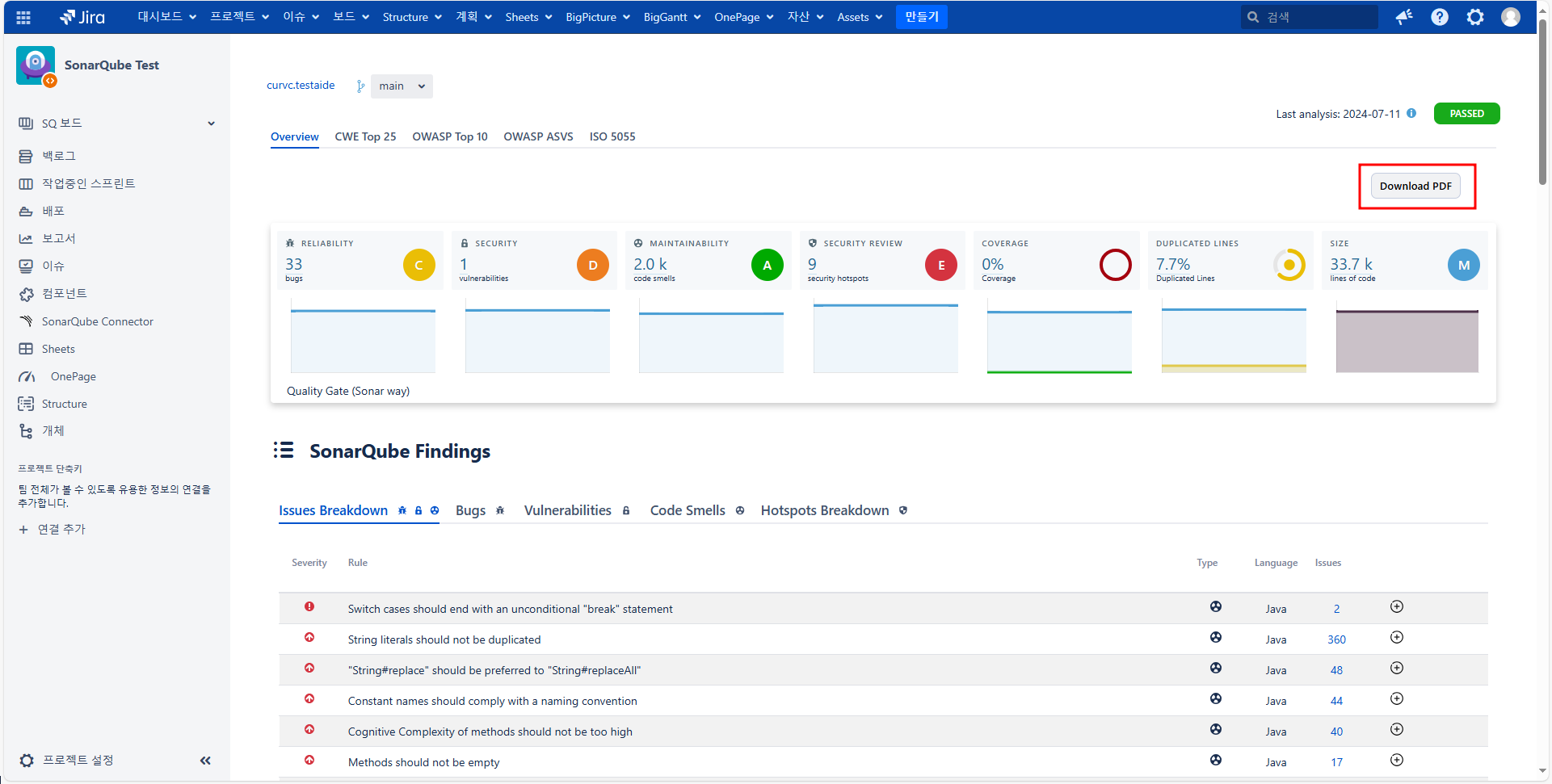Screen dimensions: 1552x784
Task: Click the size rating M badge
Action: [1464, 265]
